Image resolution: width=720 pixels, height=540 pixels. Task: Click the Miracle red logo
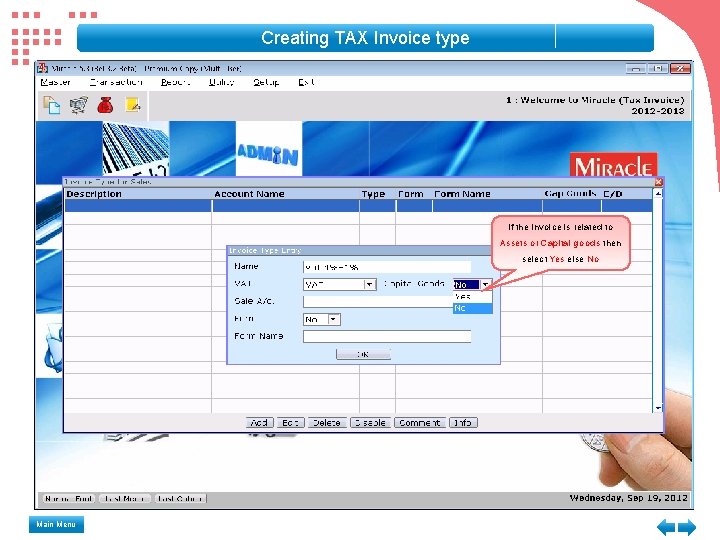[613, 165]
